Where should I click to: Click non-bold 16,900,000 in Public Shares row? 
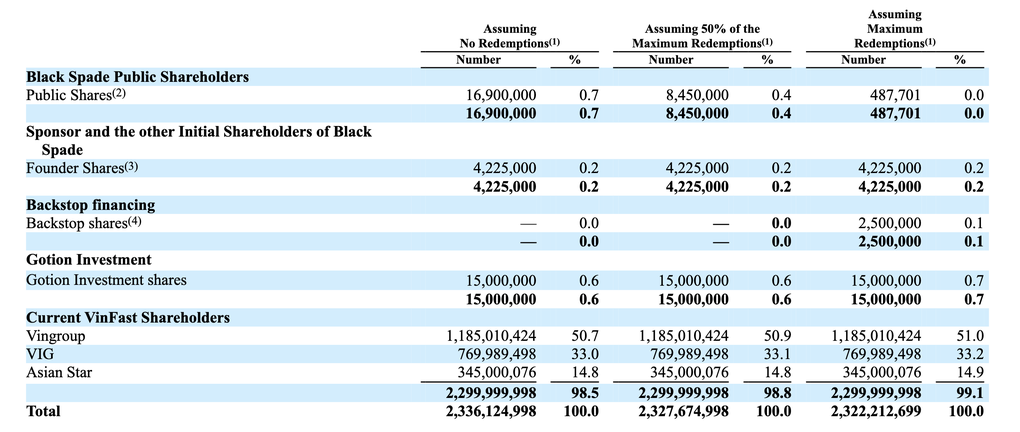(502, 96)
